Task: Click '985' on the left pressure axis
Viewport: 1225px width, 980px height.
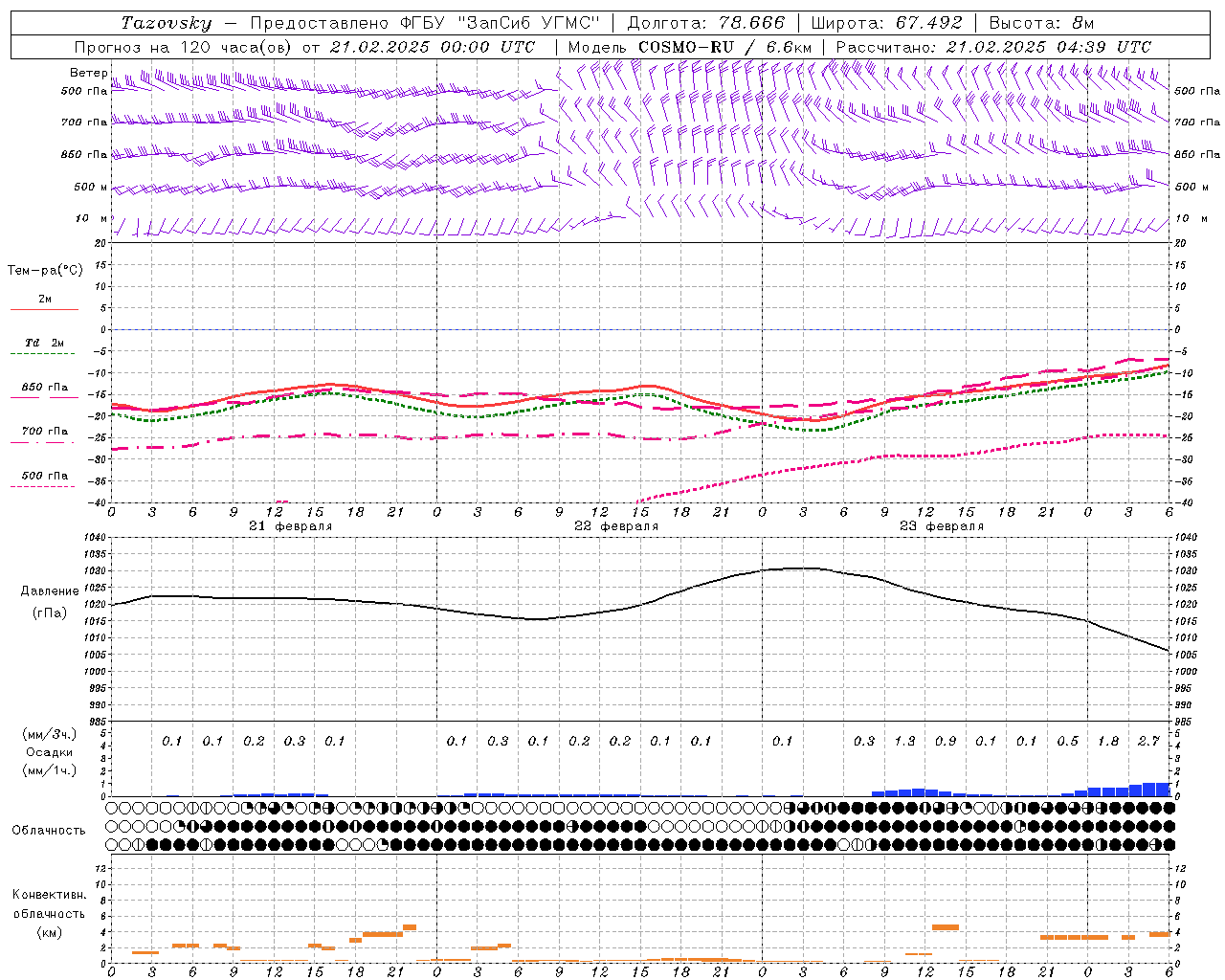Action: click(99, 722)
